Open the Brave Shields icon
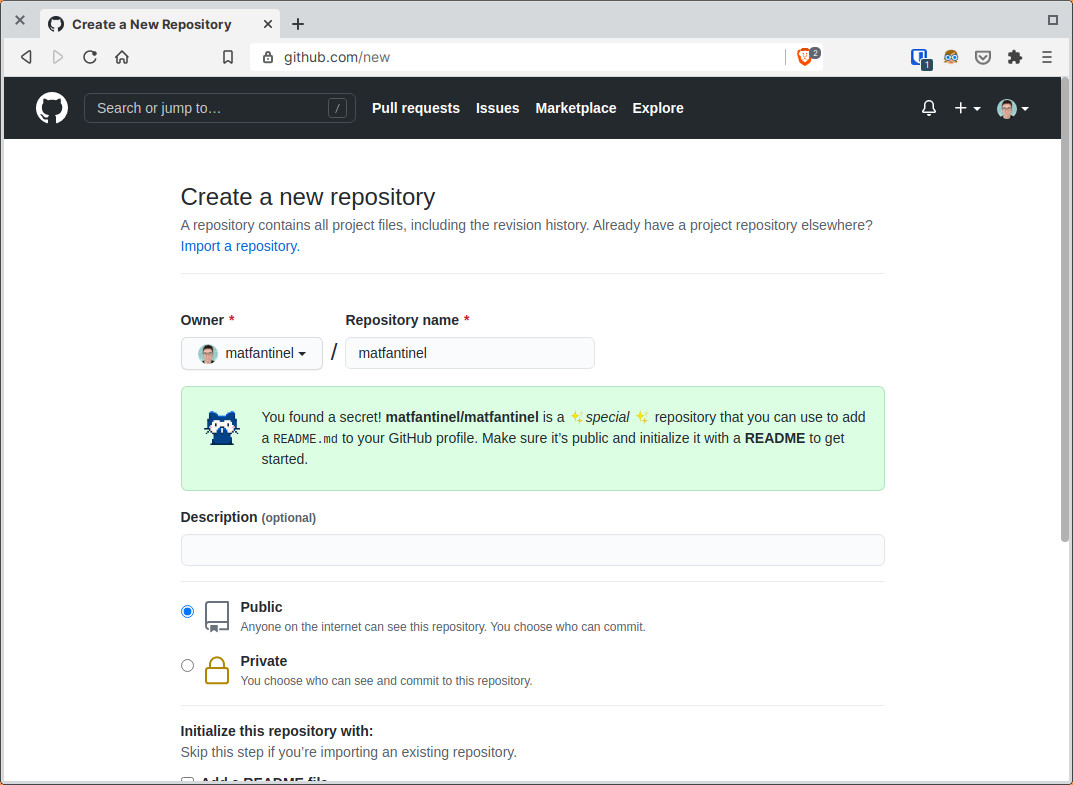This screenshot has height=785, width=1073. [x=806, y=57]
